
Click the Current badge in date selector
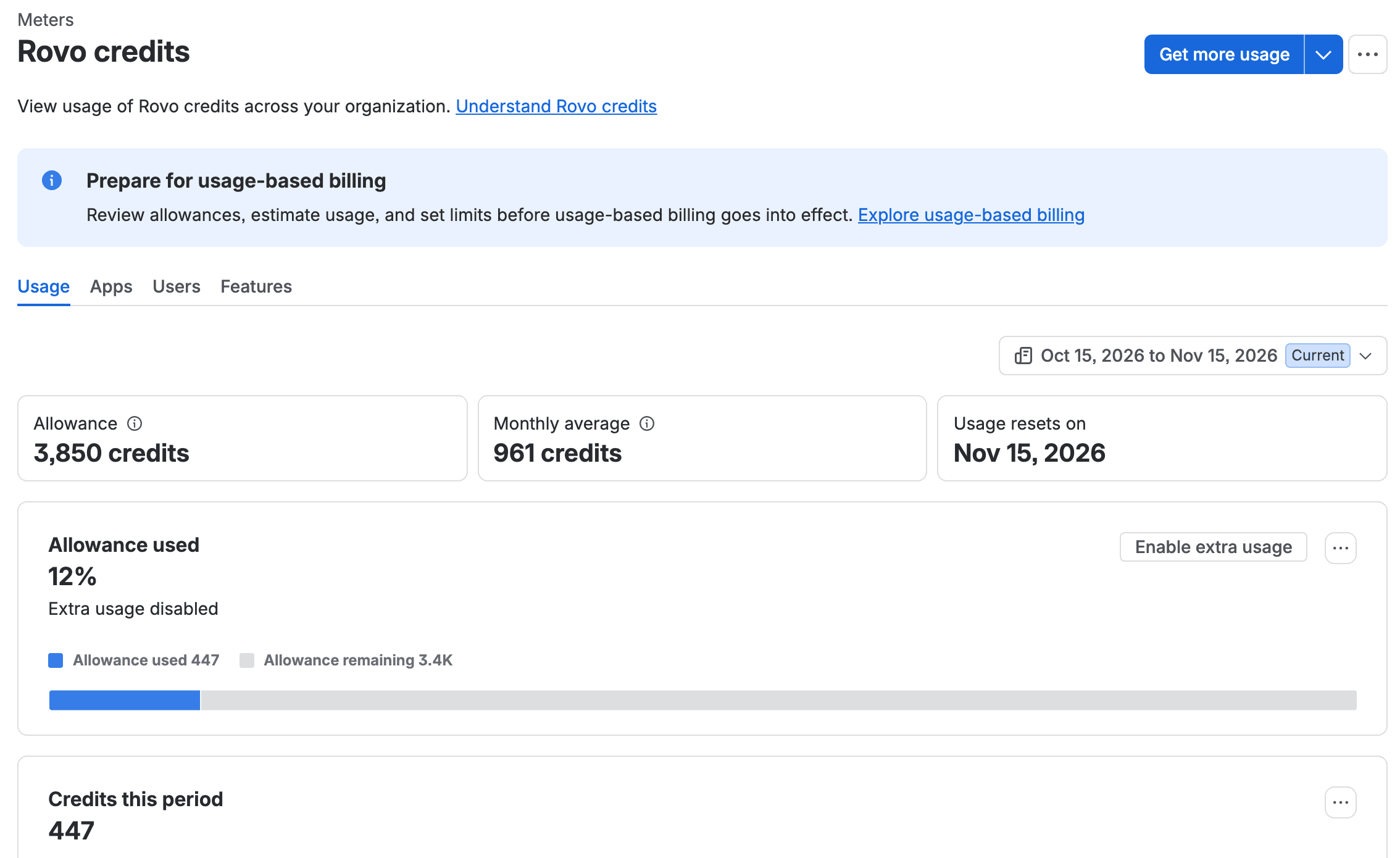[1318, 356]
